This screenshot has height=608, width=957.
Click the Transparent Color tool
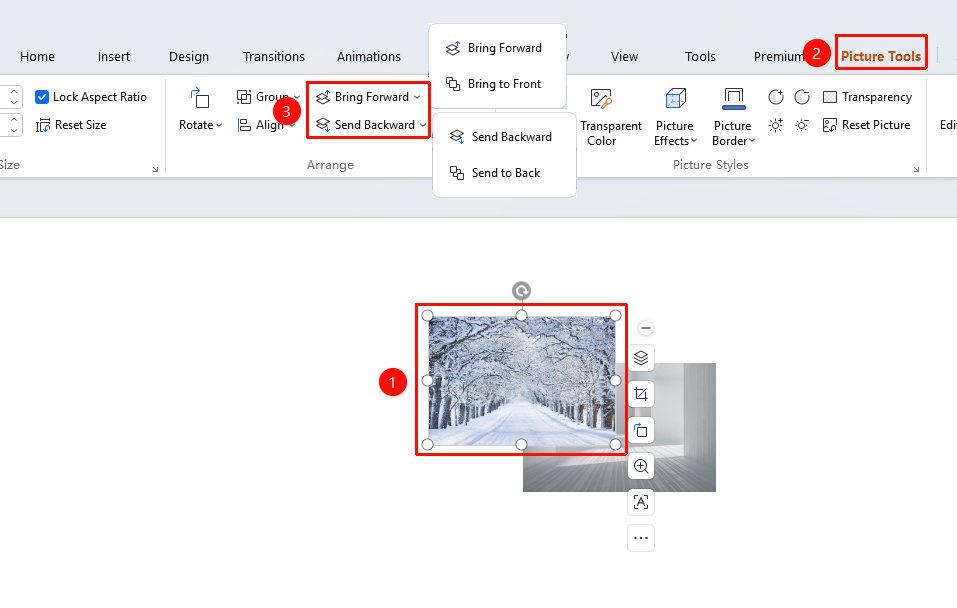[610, 117]
